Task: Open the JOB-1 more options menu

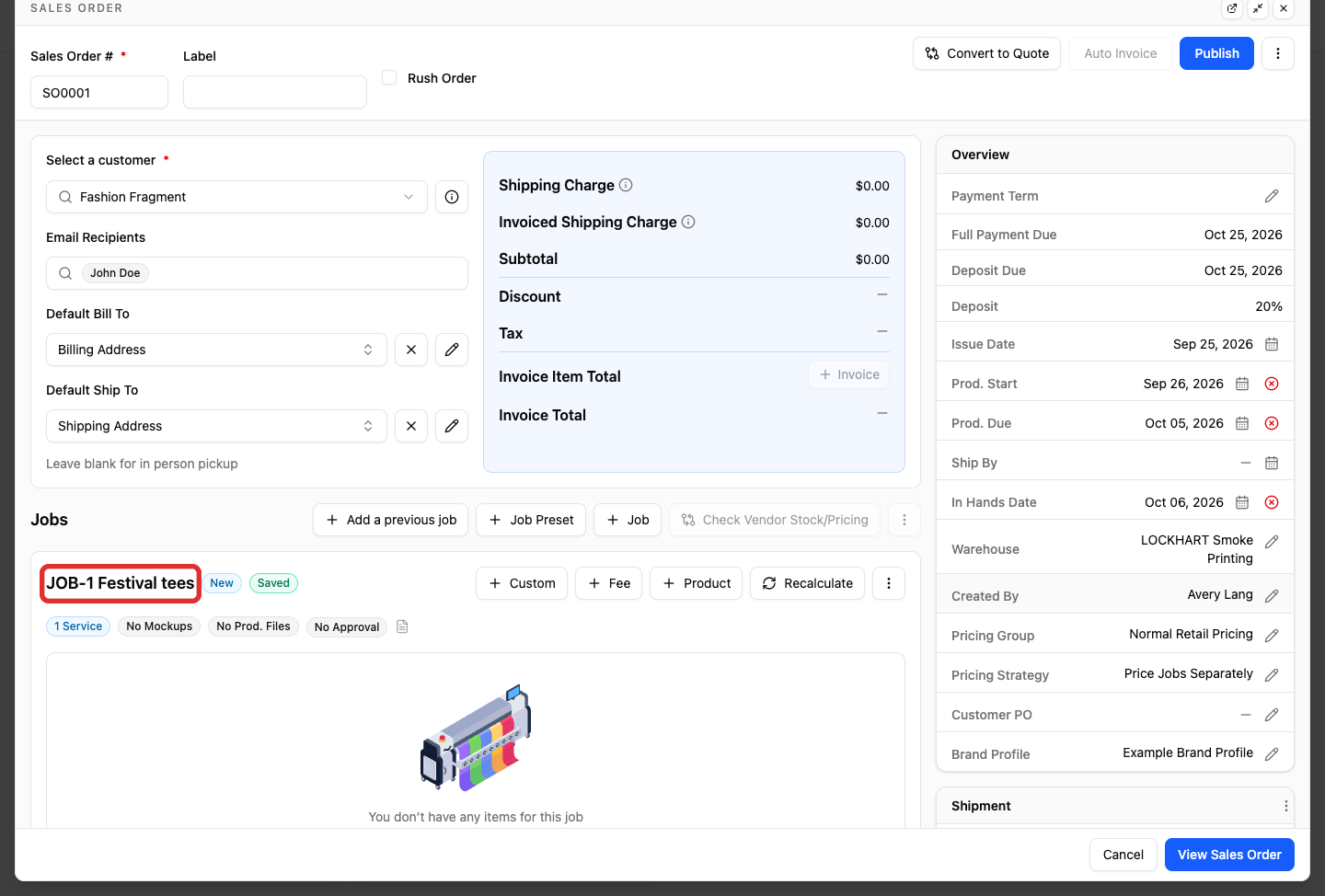Action: (889, 583)
